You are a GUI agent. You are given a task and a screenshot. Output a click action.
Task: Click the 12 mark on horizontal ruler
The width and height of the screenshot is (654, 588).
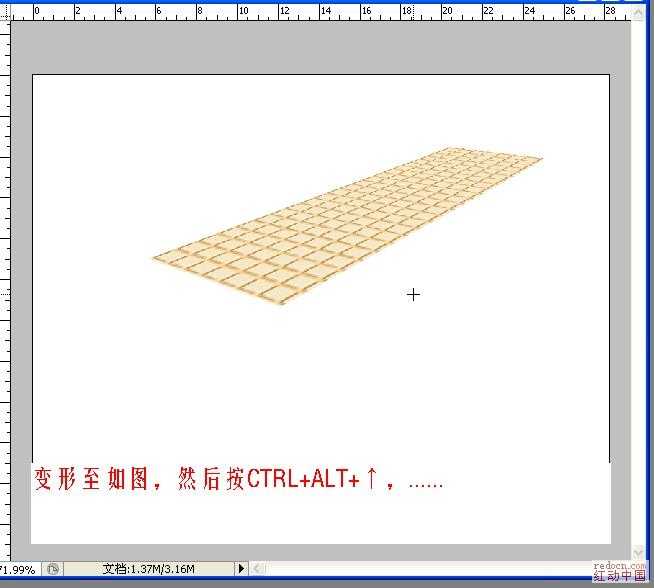284,11
